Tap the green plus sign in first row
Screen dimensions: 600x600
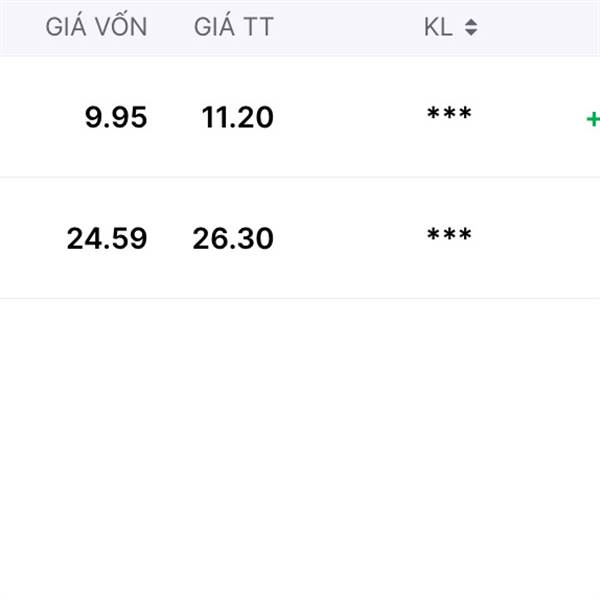click(593, 119)
